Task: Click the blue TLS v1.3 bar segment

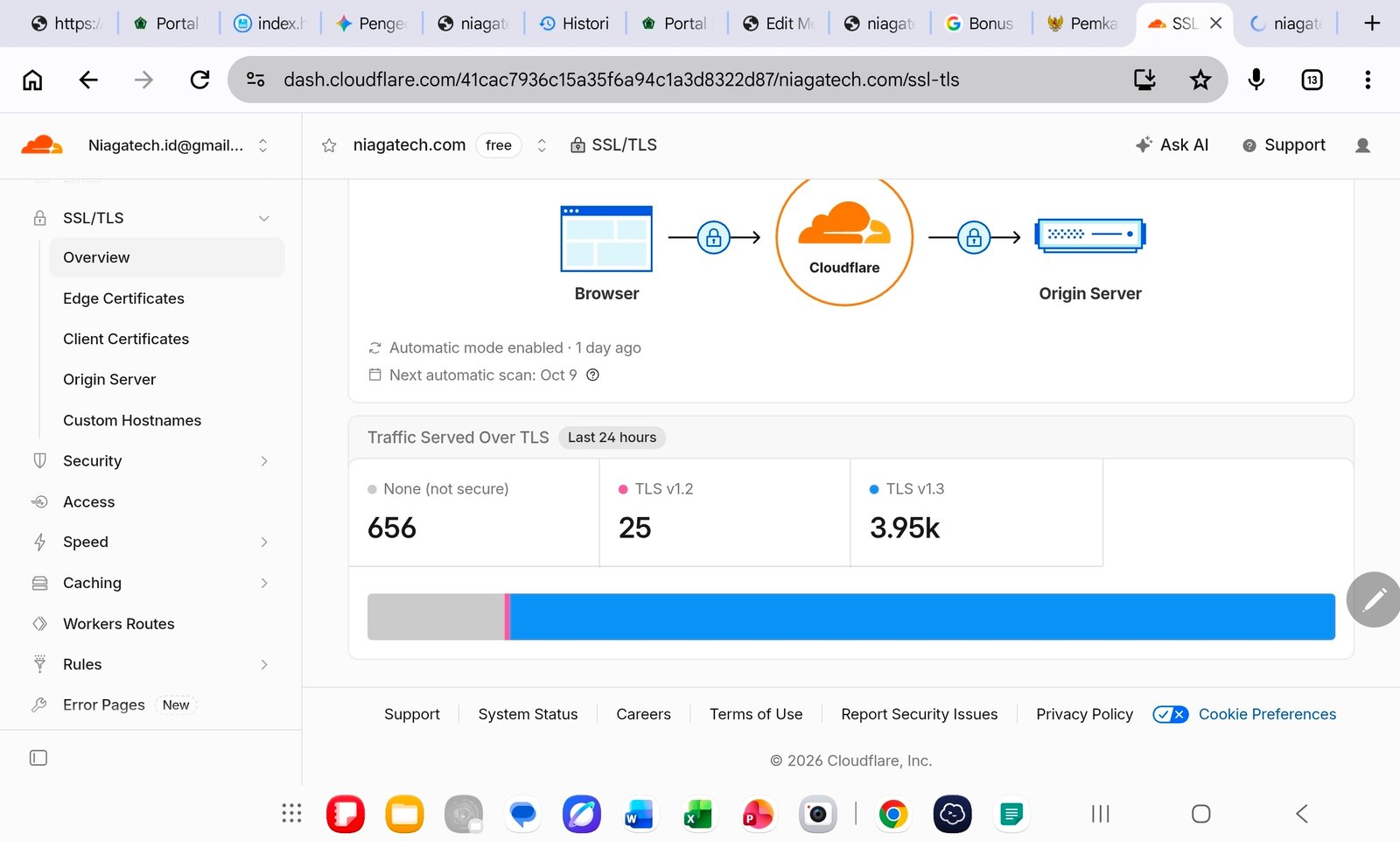Action: tap(922, 617)
